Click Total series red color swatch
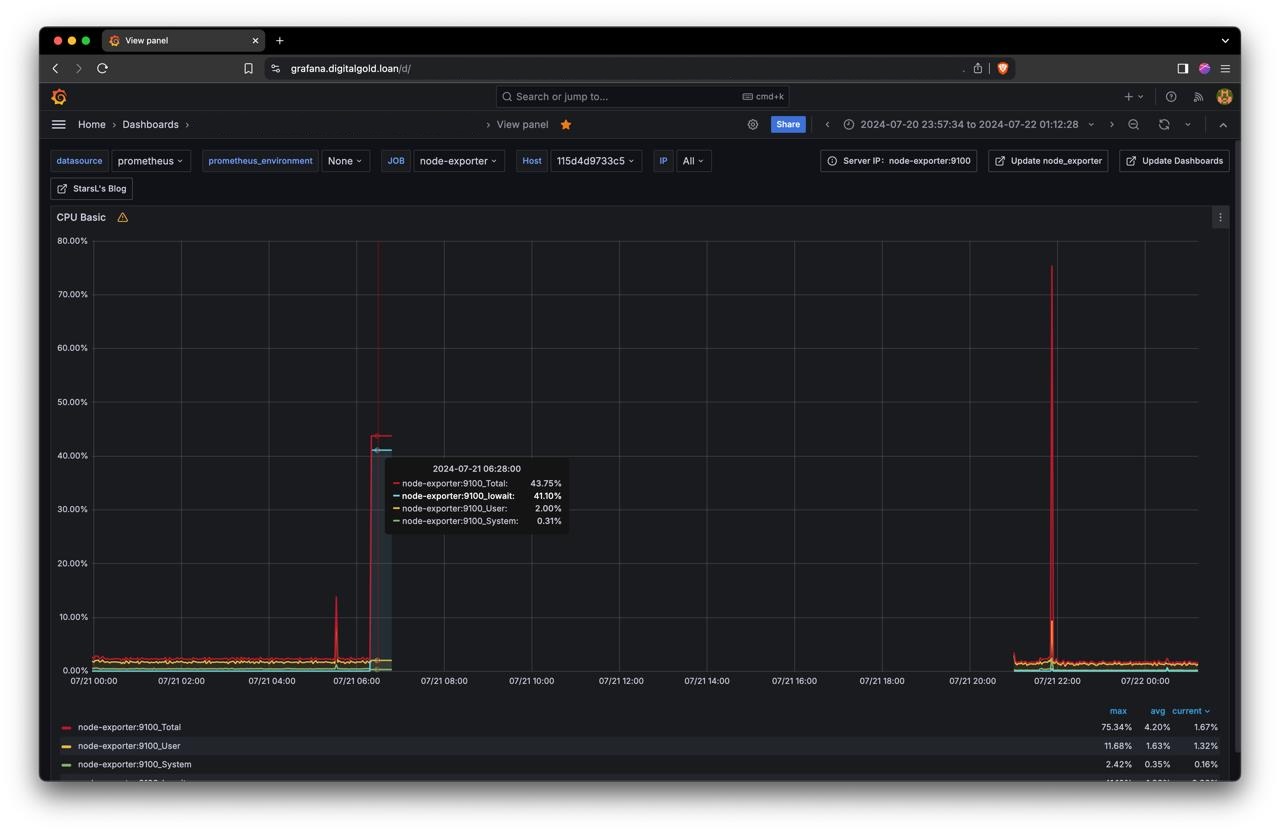1280x833 pixels. (x=67, y=728)
